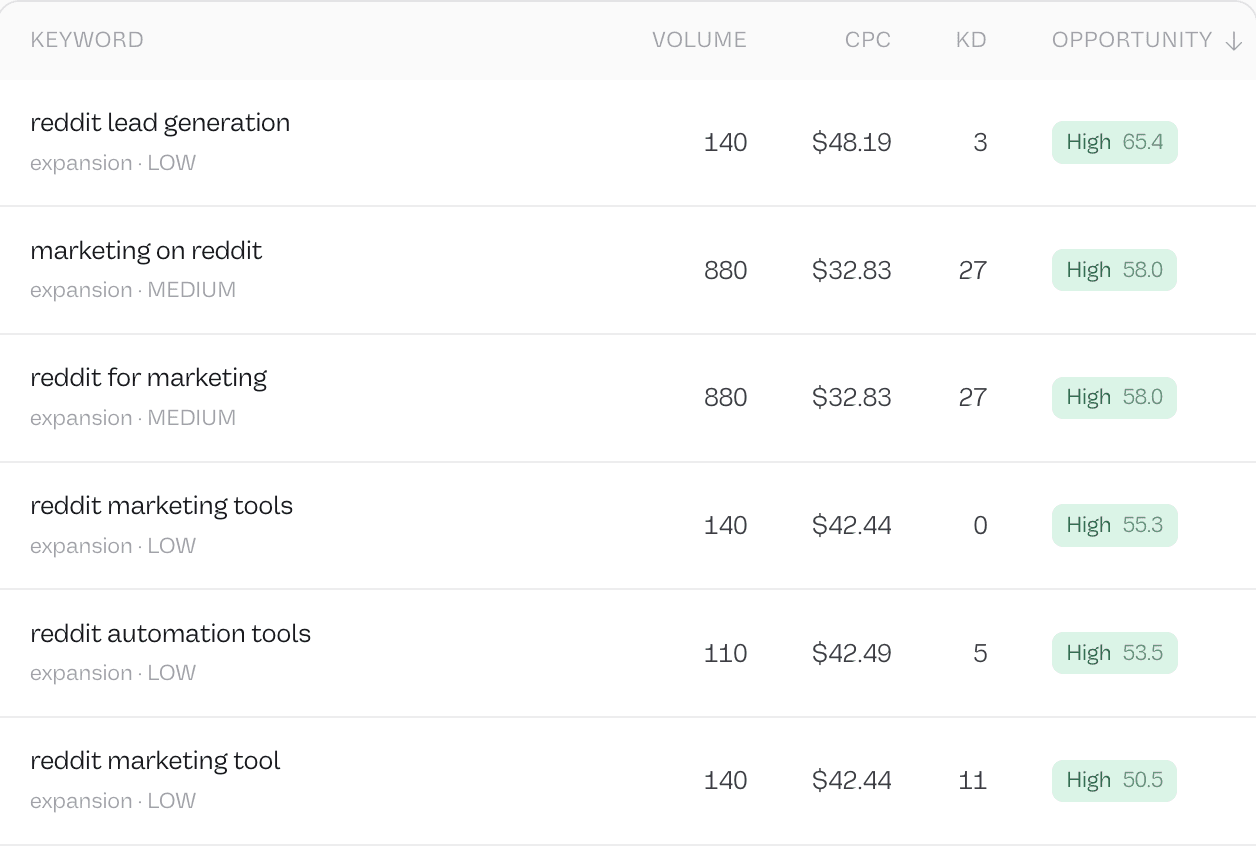Click volume 140 for reddit marketing tool
This screenshot has height=848, width=1256.
point(726,781)
